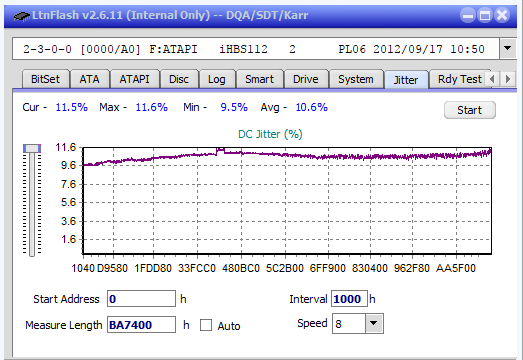The width and height of the screenshot is (523, 360).
Task: Open the drive selection dropdown
Action: pos(508,48)
